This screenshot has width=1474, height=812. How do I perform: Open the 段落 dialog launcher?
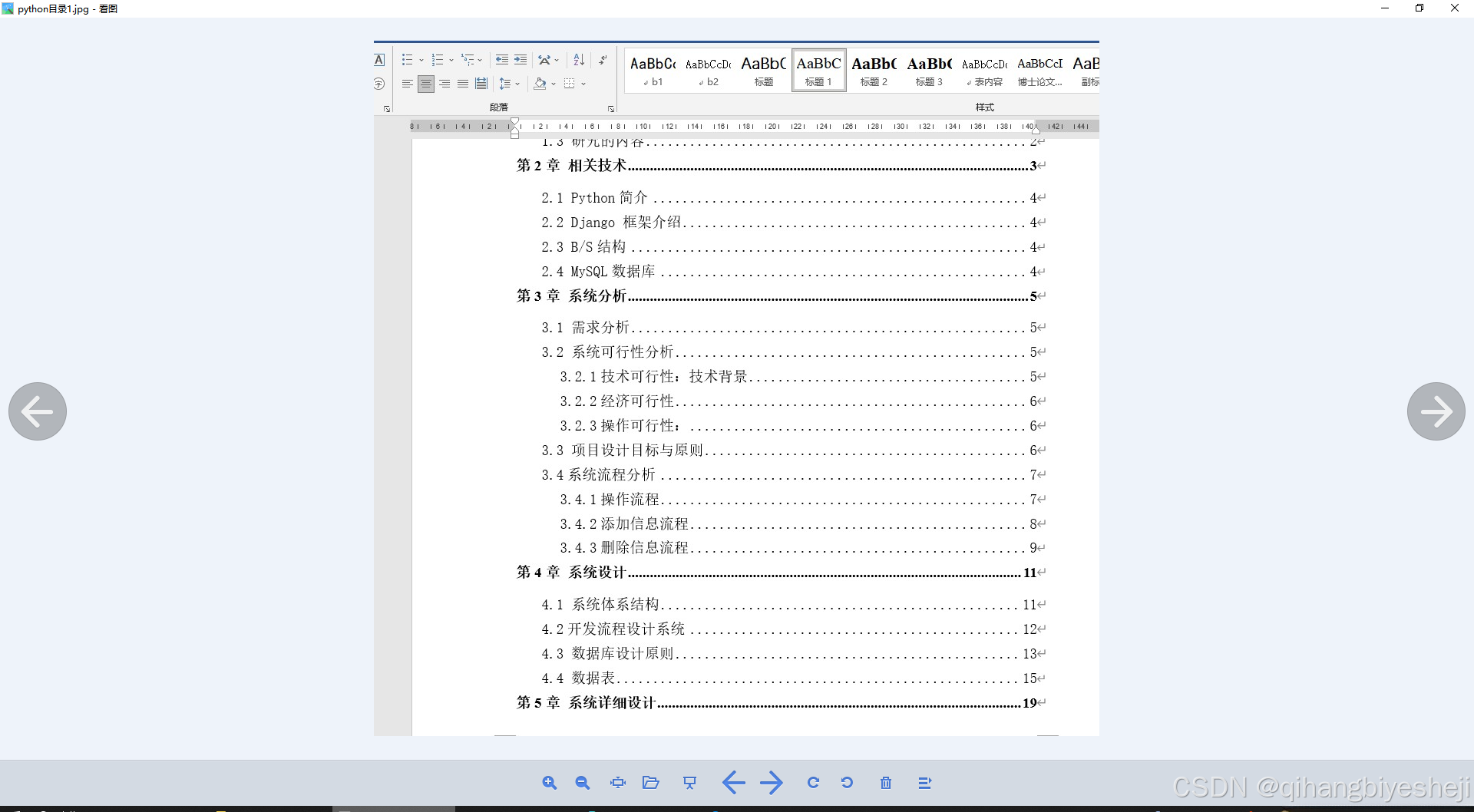coord(610,108)
